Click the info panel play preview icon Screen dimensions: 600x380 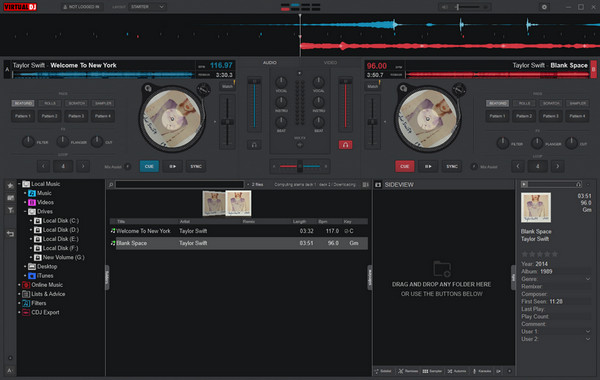(524, 184)
